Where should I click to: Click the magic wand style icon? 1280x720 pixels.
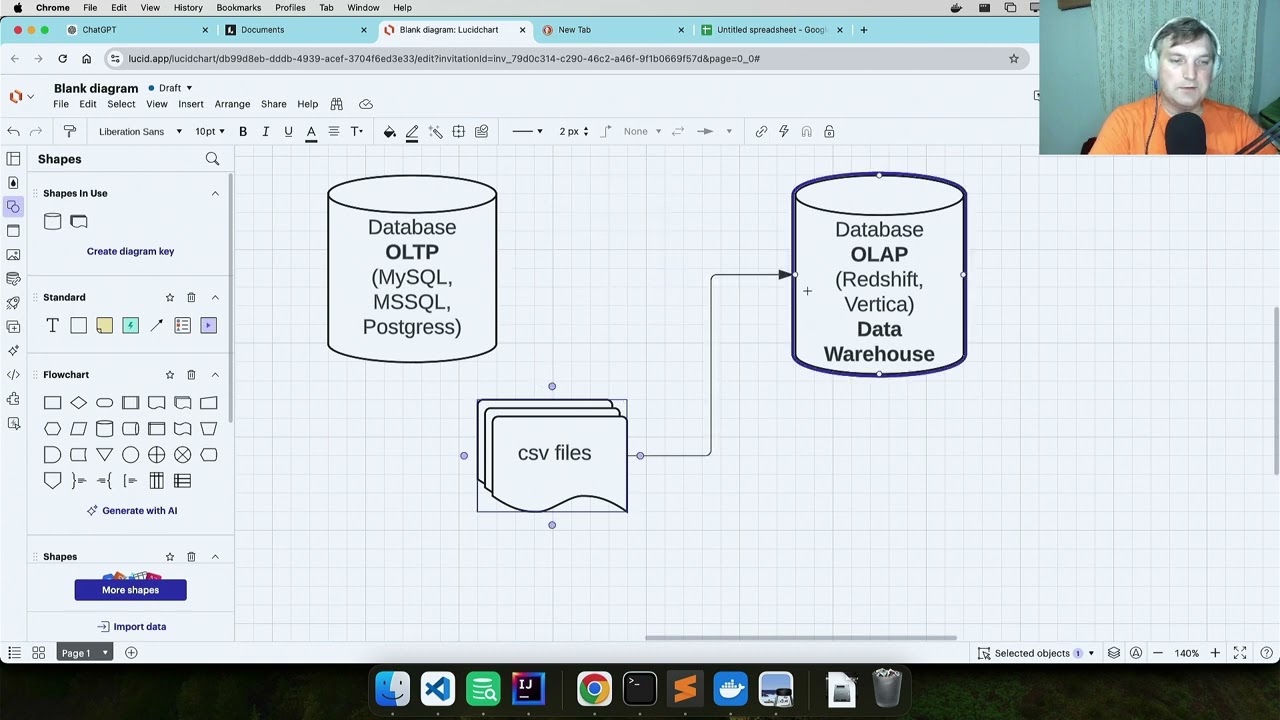(x=435, y=131)
